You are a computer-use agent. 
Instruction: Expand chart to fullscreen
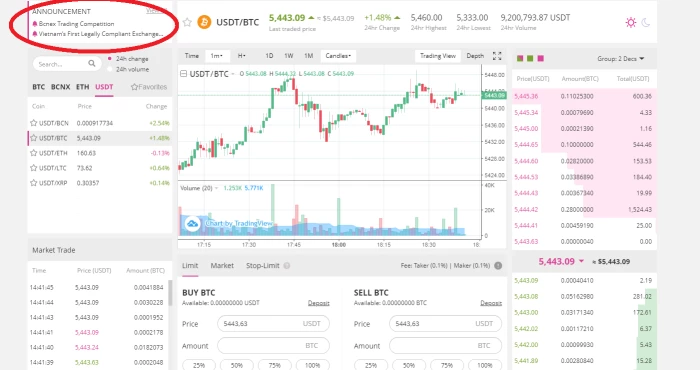point(497,56)
